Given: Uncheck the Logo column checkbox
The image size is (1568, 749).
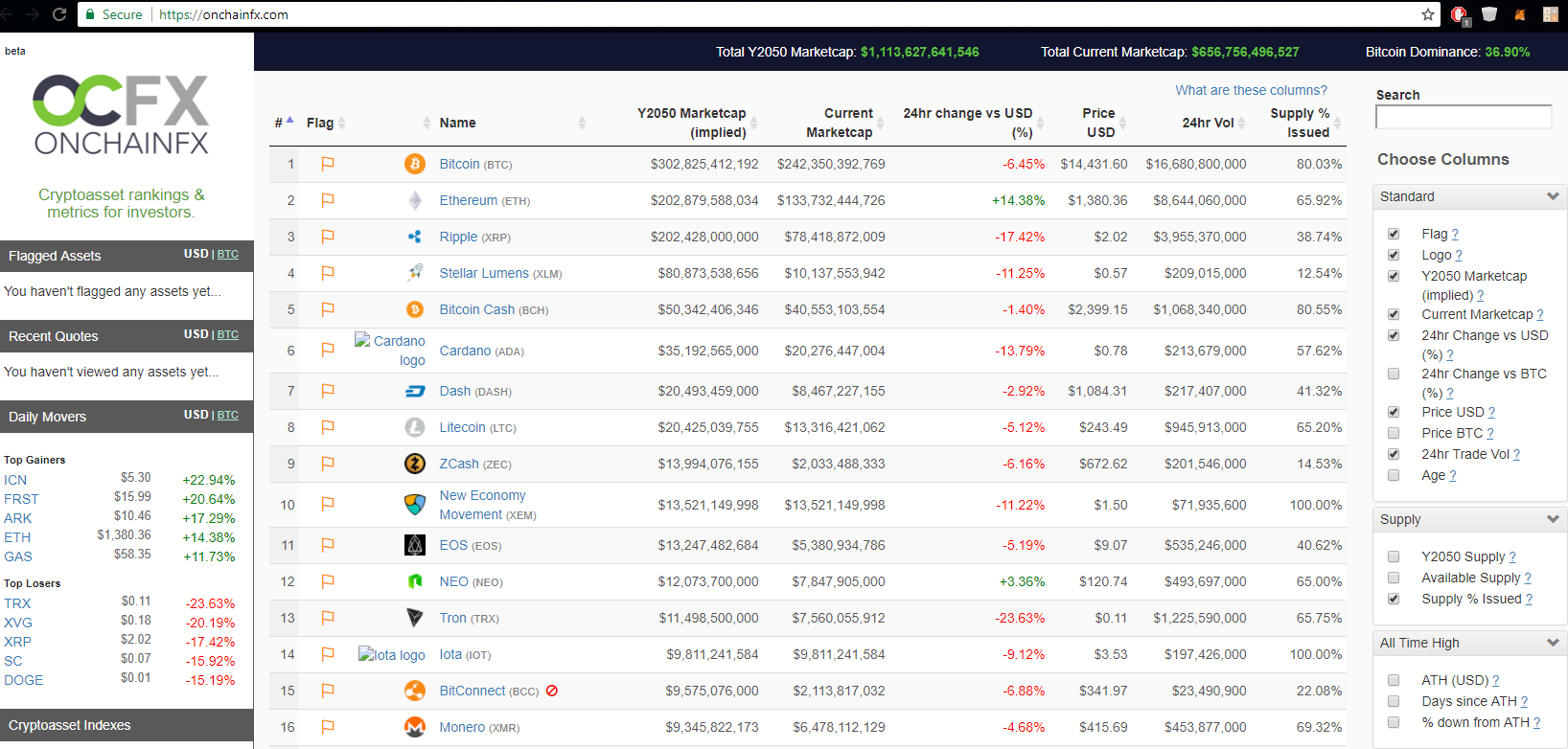Looking at the screenshot, I should click(x=1394, y=255).
